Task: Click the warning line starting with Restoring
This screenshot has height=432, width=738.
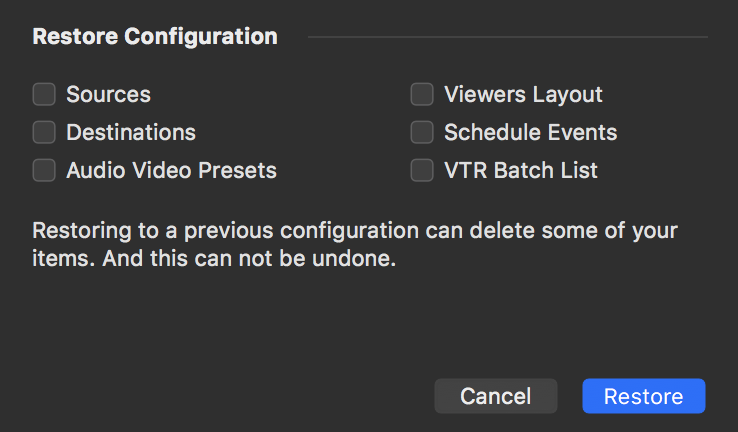Action: (355, 231)
